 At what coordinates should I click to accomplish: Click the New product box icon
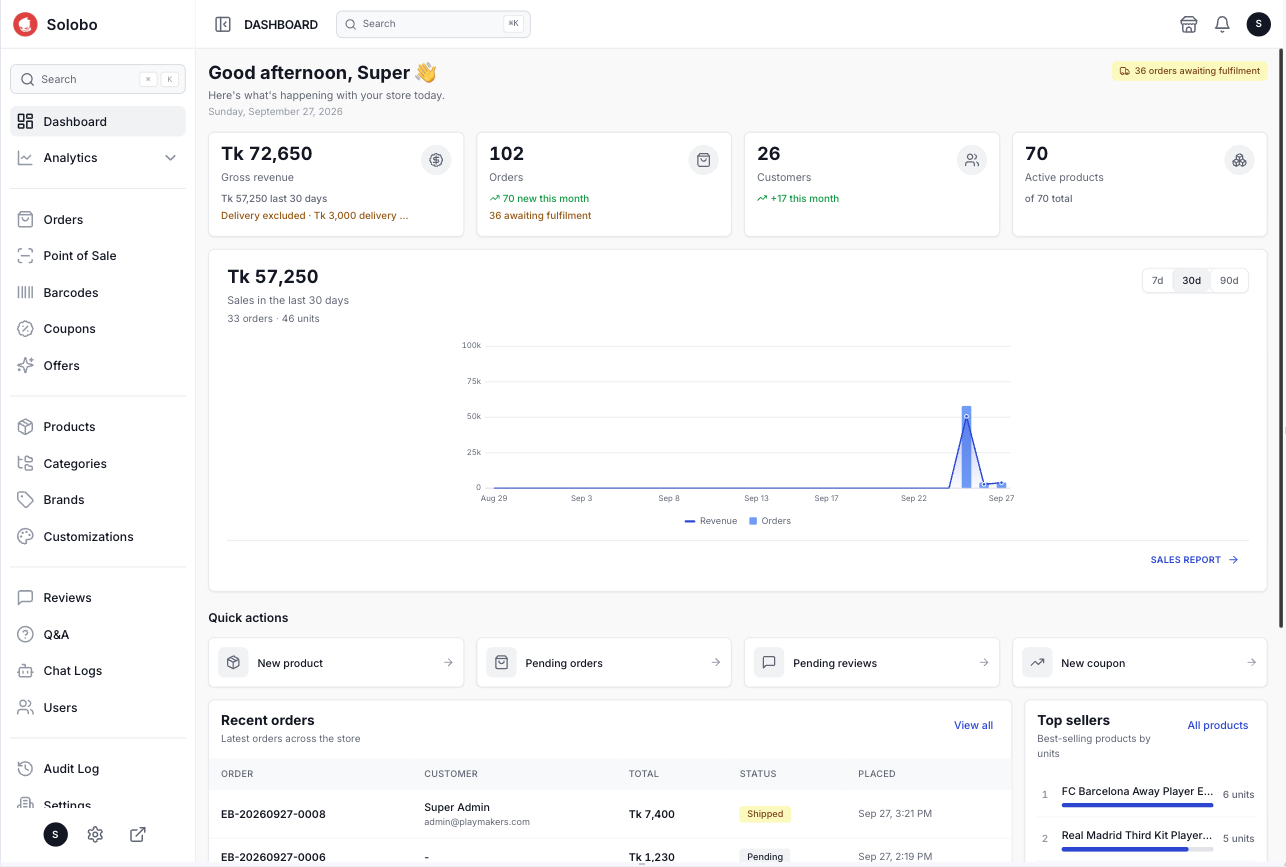[x=233, y=662]
